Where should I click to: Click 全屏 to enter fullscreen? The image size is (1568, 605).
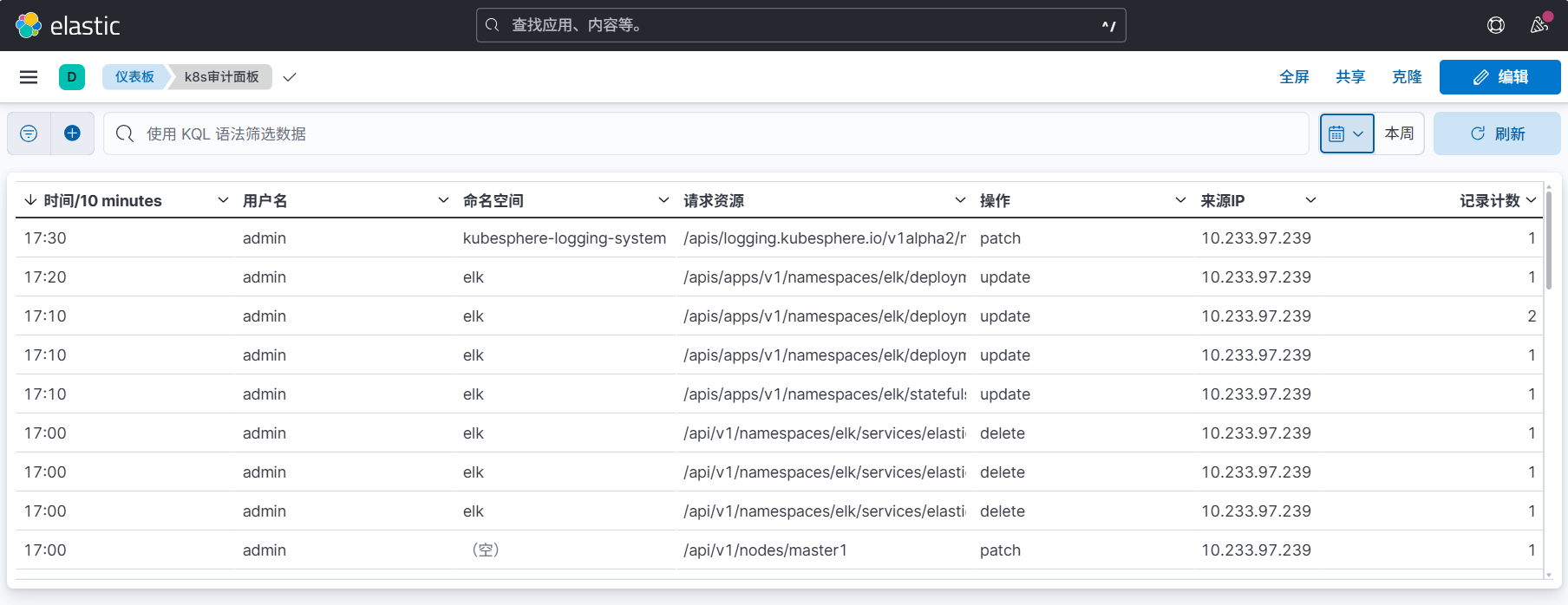click(1294, 77)
